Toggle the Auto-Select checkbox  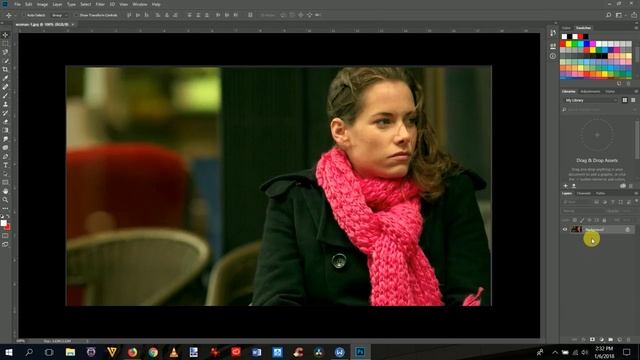point(25,15)
